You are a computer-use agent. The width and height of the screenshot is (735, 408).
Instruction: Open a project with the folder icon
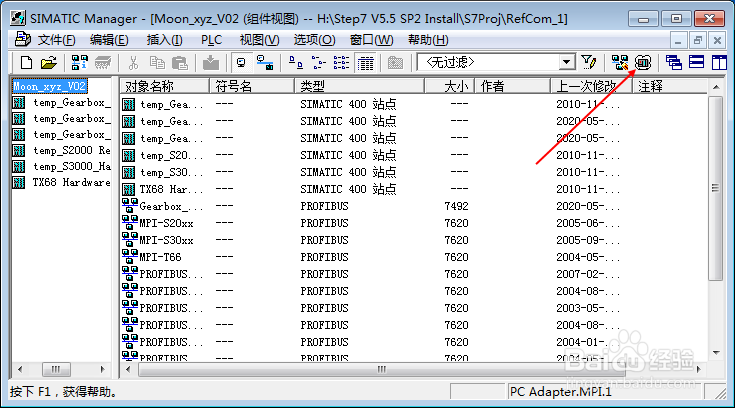[x=48, y=62]
